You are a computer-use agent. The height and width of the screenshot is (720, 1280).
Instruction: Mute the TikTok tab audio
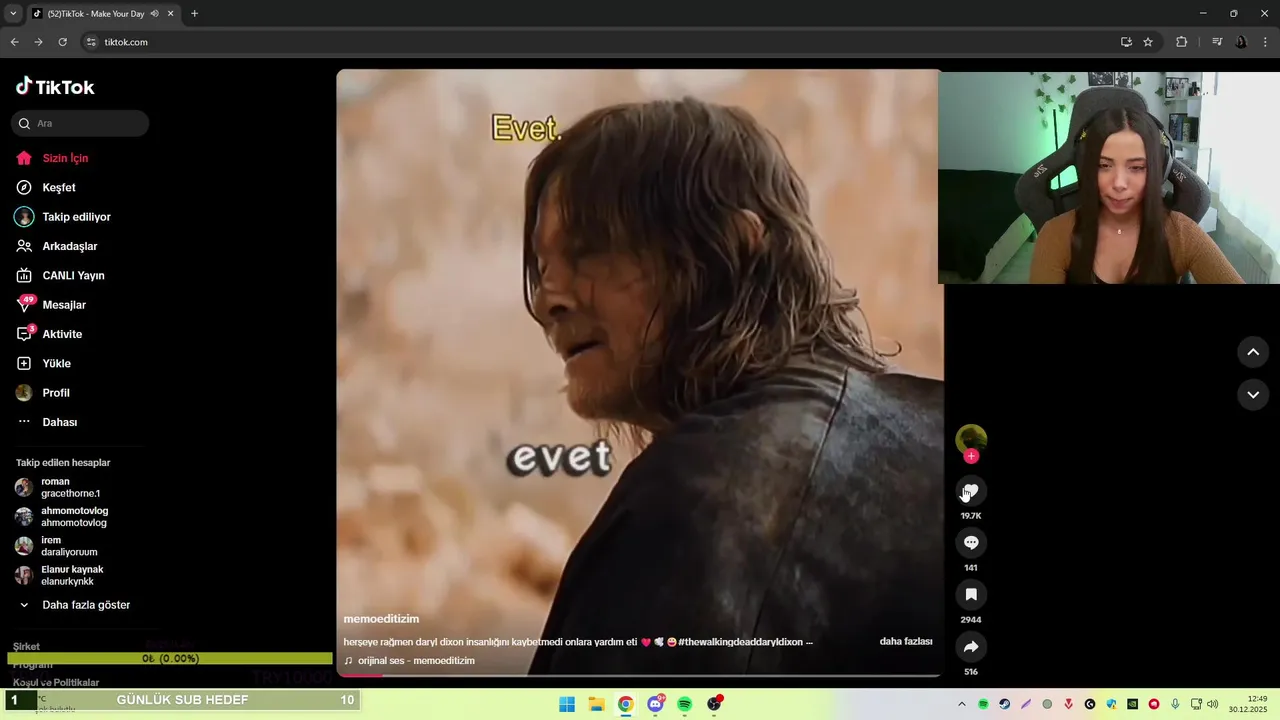click(154, 14)
